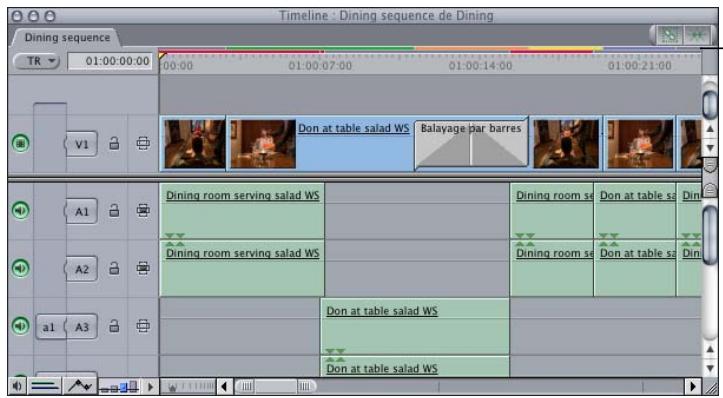
Task: Click the a1 source control
Action: 50,327
